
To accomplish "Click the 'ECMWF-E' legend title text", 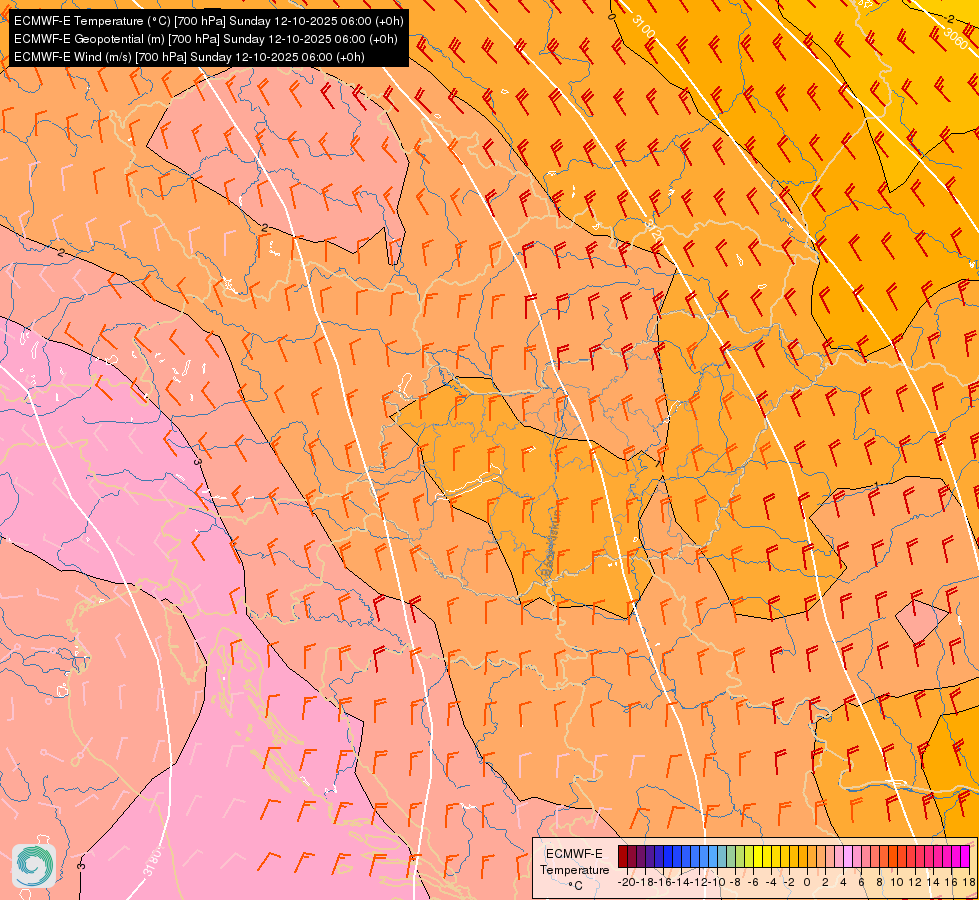I will [574, 854].
